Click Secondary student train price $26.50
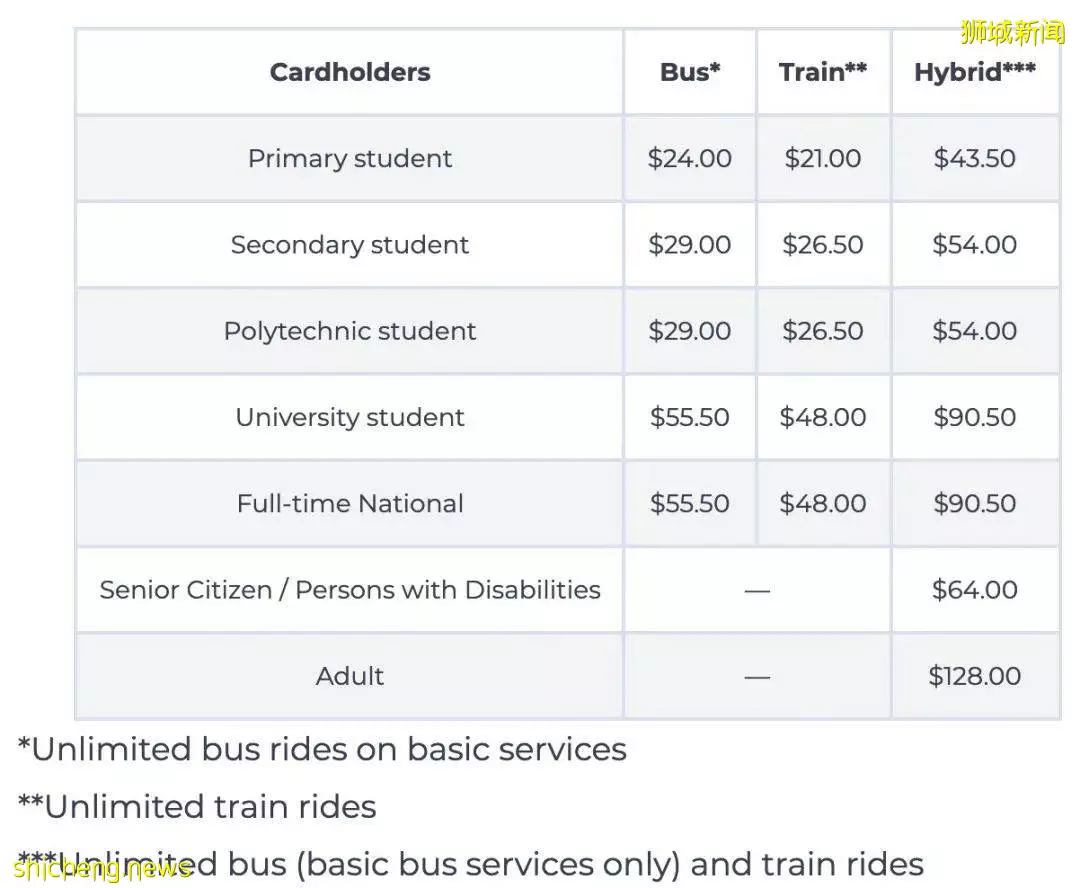The height and width of the screenshot is (888, 1080). pos(822,245)
